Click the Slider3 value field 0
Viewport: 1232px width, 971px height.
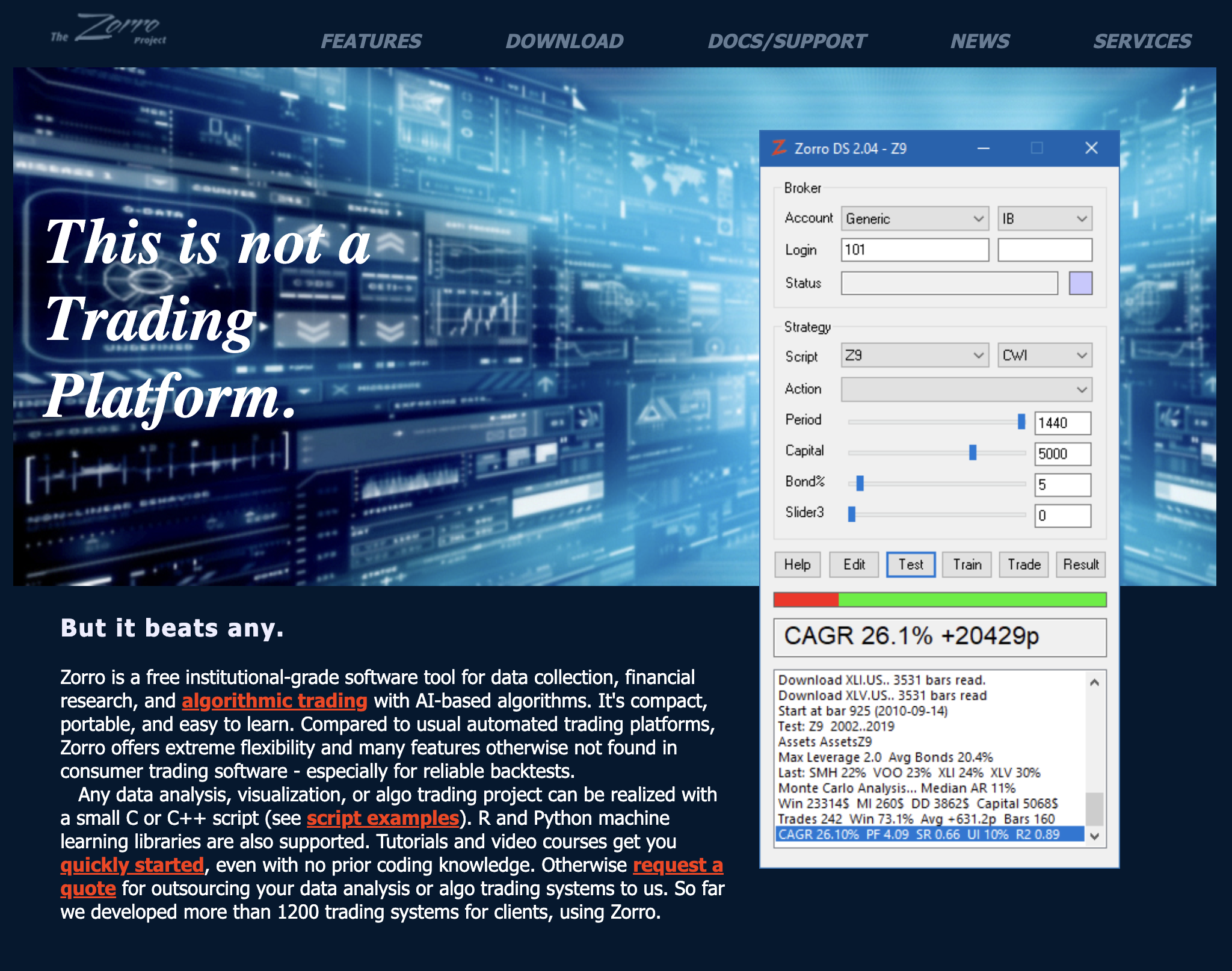[x=1062, y=516]
